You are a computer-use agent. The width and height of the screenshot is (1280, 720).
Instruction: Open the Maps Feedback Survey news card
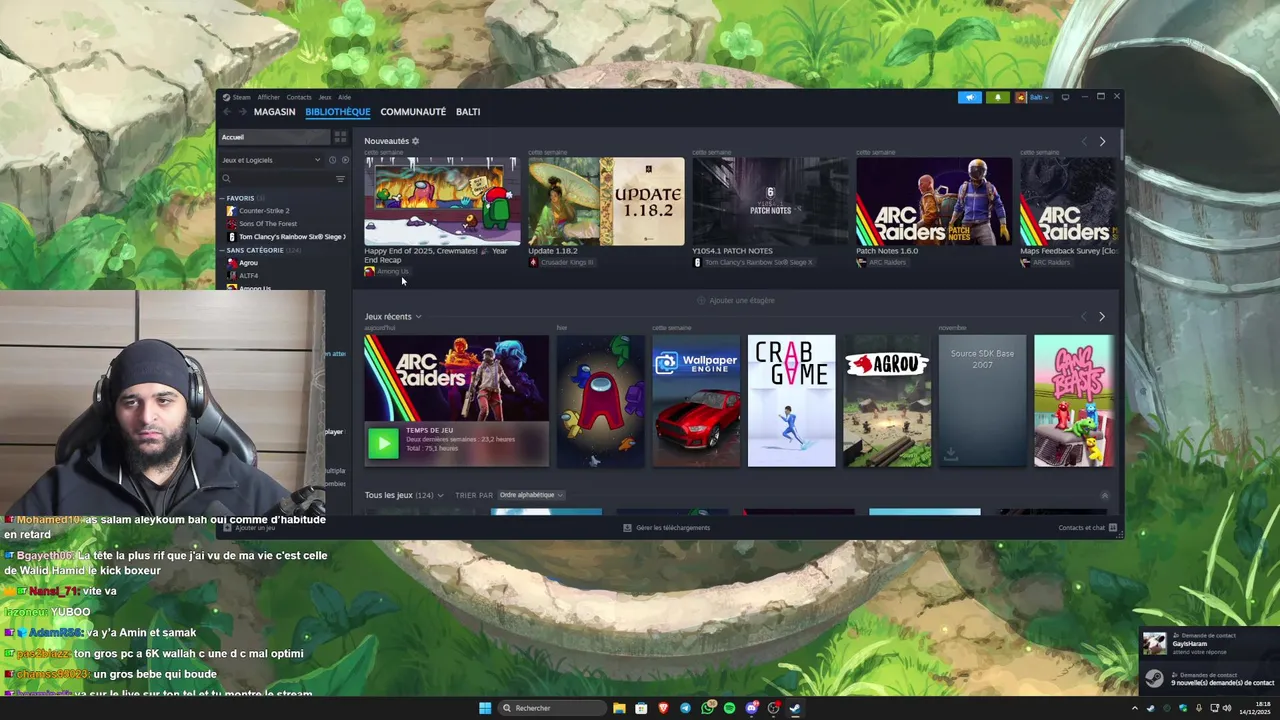coord(1068,201)
